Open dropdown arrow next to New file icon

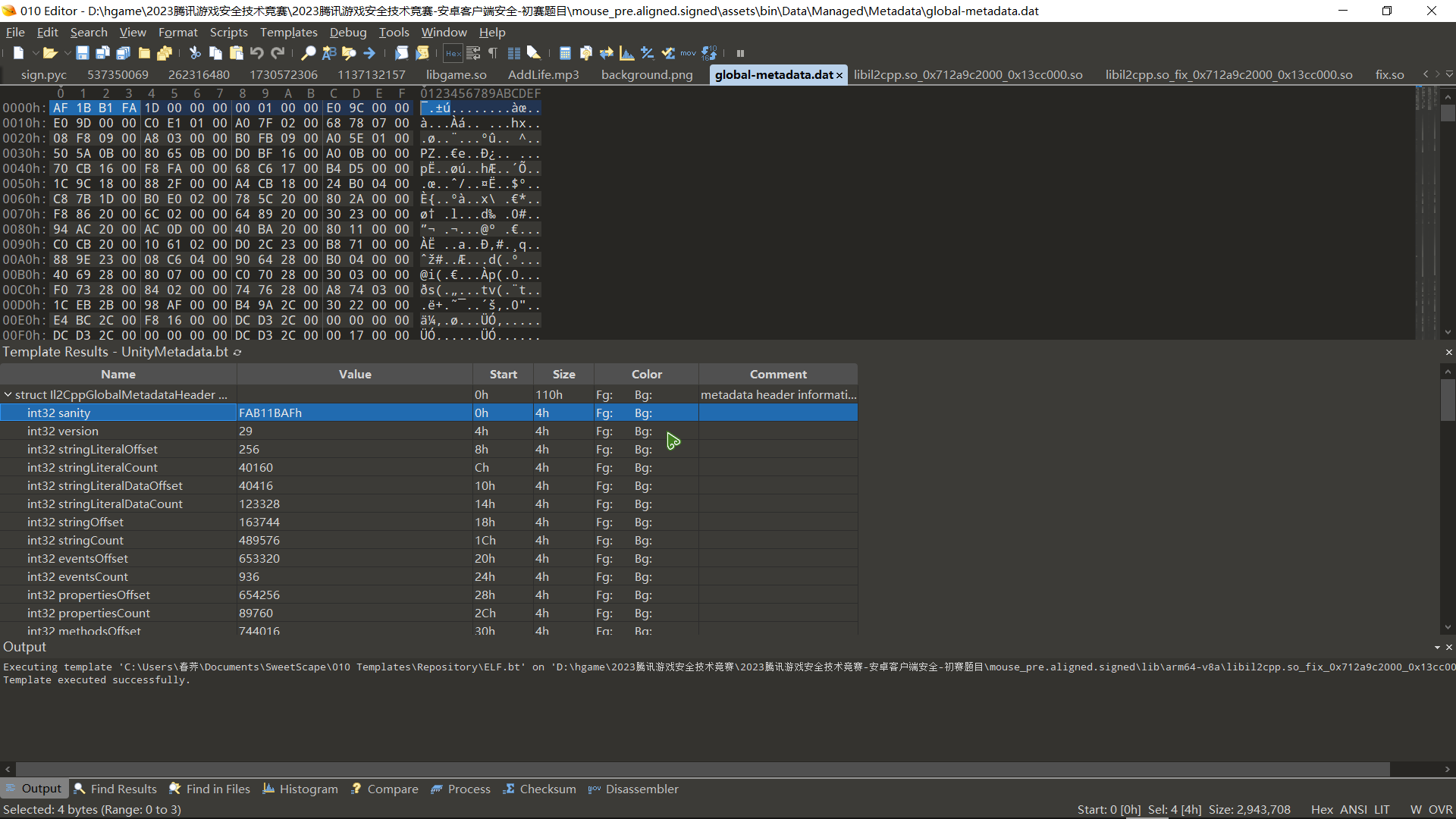(x=34, y=53)
